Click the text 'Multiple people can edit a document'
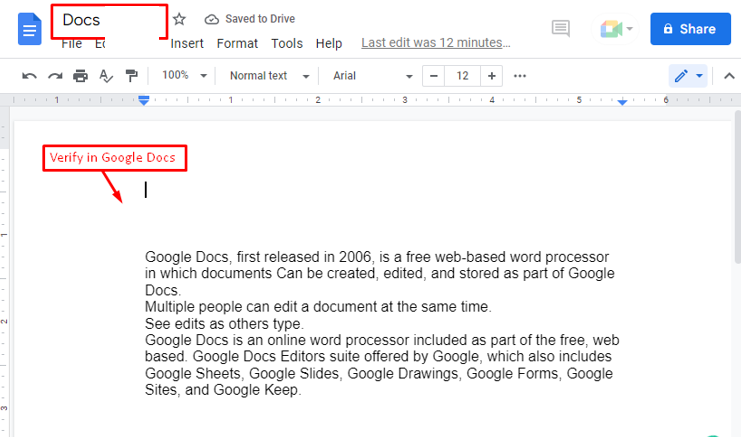741x437 pixels. (x=261, y=307)
